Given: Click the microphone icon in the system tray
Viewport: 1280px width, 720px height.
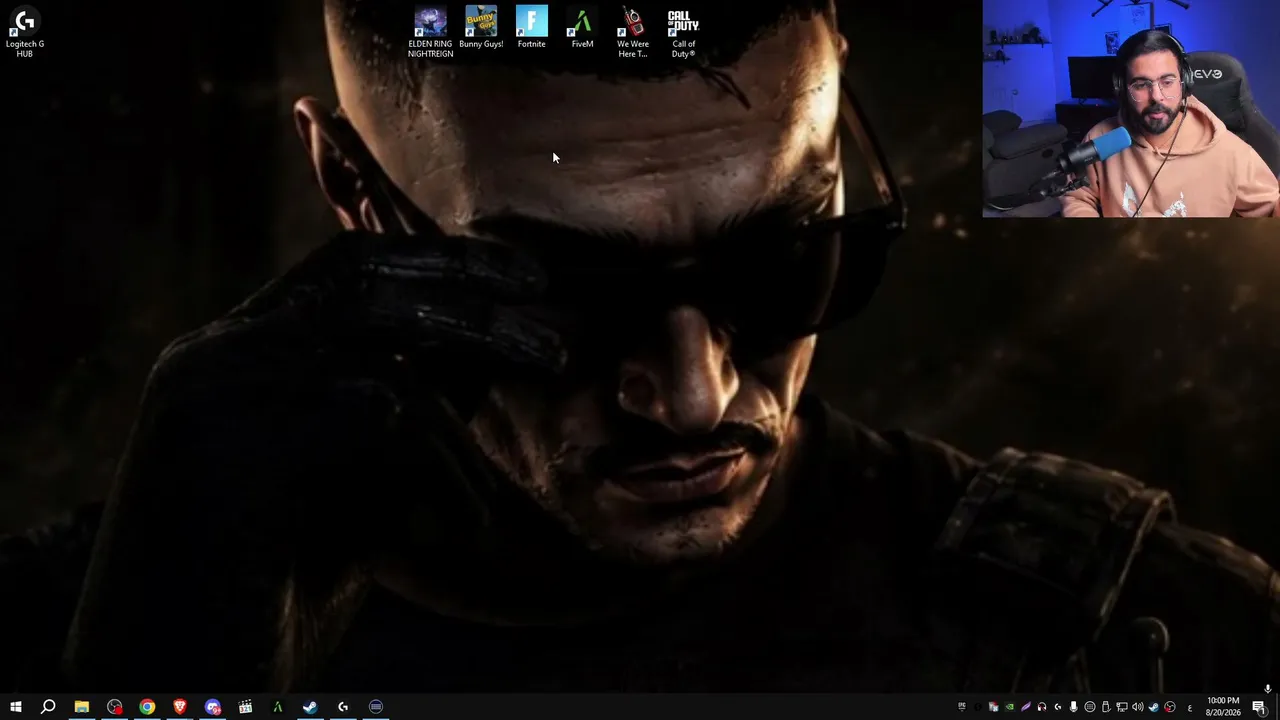Looking at the screenshot, I should [1073, 708].
